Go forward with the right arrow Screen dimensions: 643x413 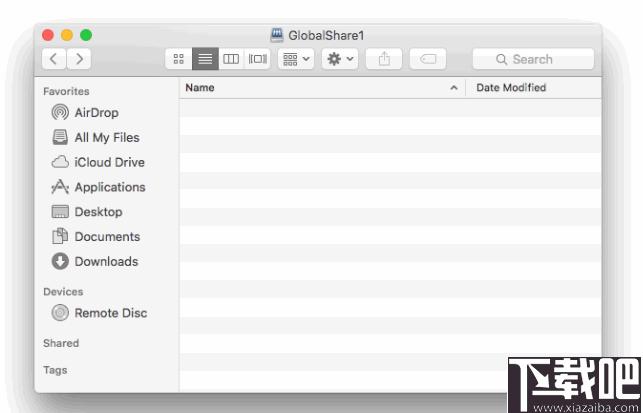[79, 59]
